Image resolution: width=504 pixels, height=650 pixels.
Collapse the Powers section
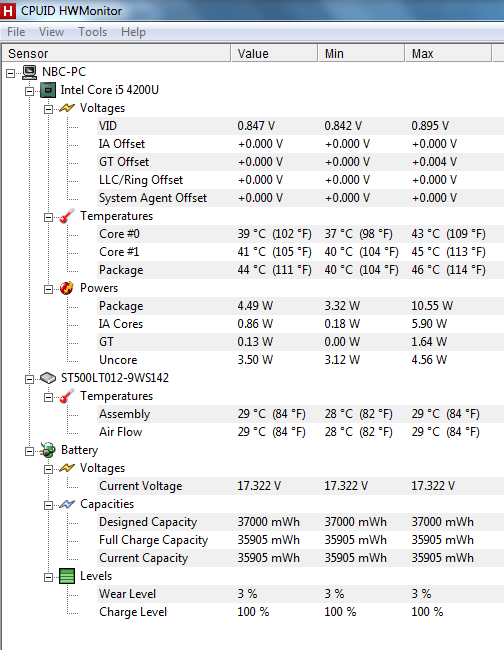[x=48, y=289]
